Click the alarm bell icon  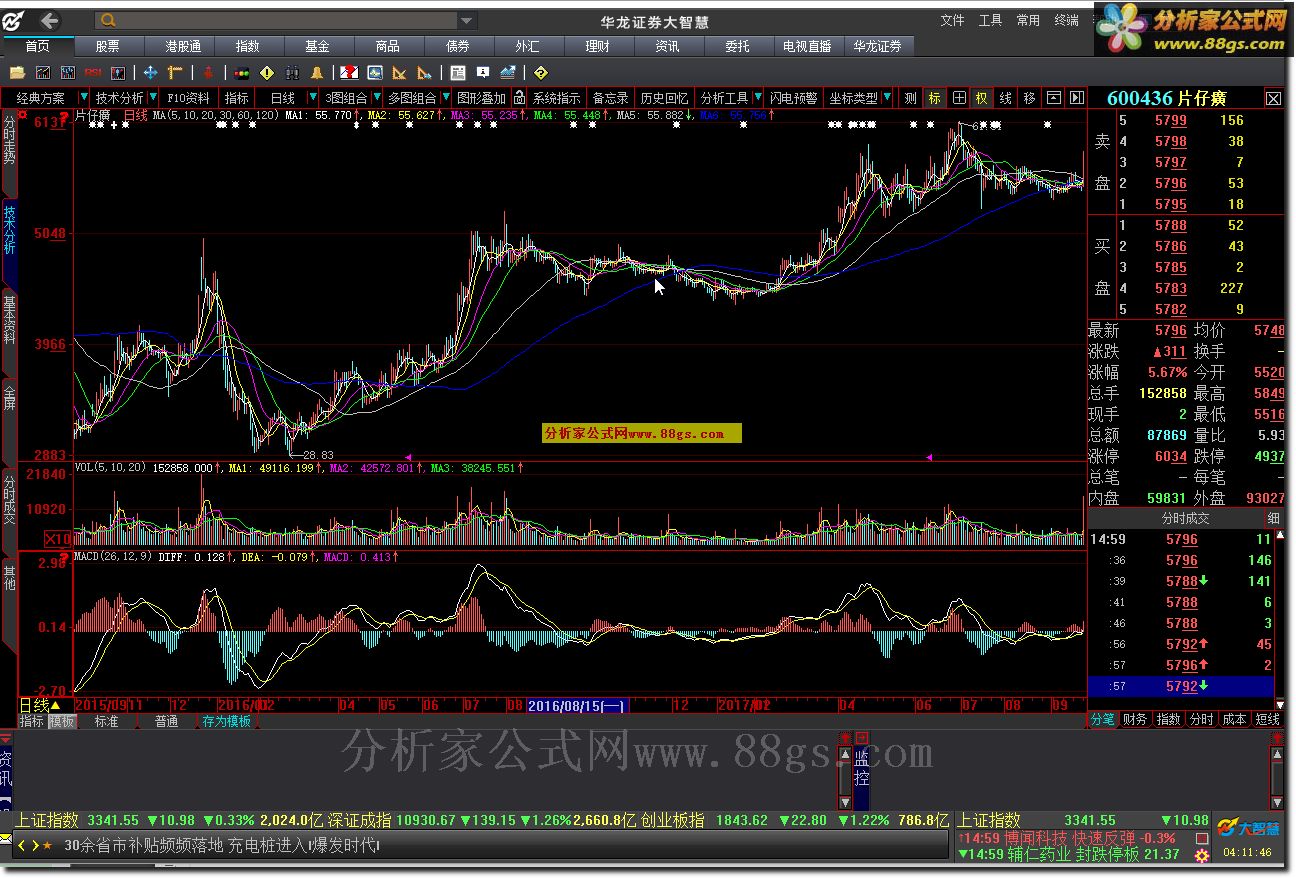[x=316, y=73]
